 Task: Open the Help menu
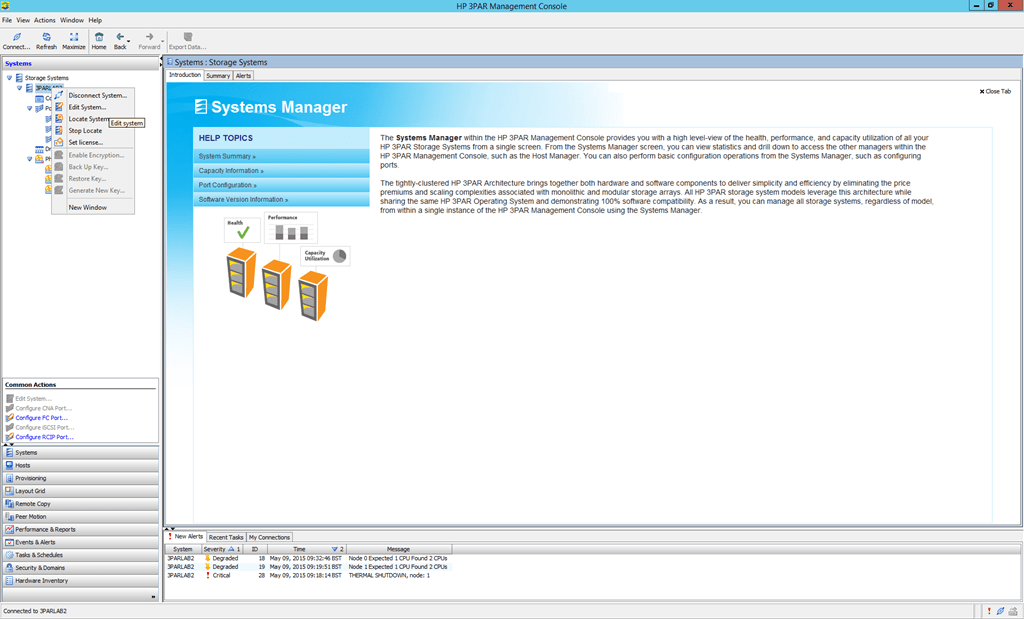pyautogui.click(x=95, y=20)
